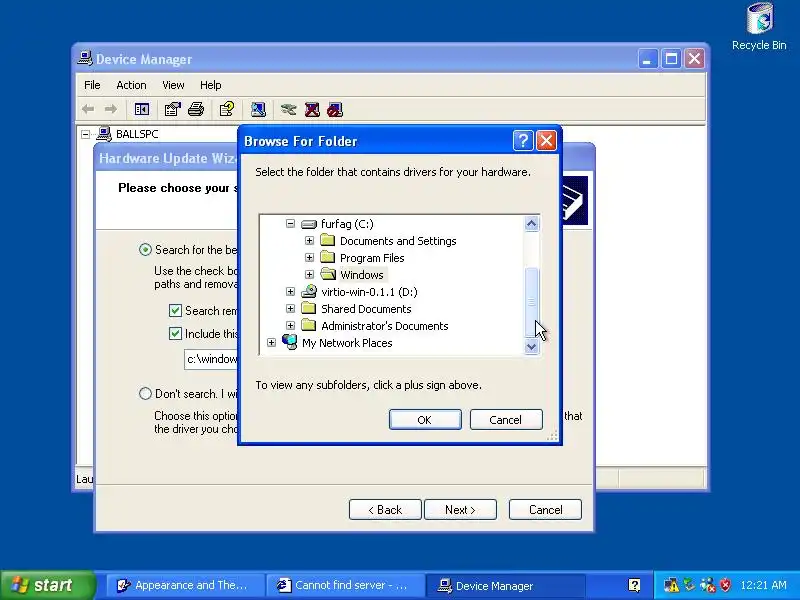The width and height of the screenshot is (800, 600).
Task: Toggle the console tree show/hide icon
Action: click(141, 109)
